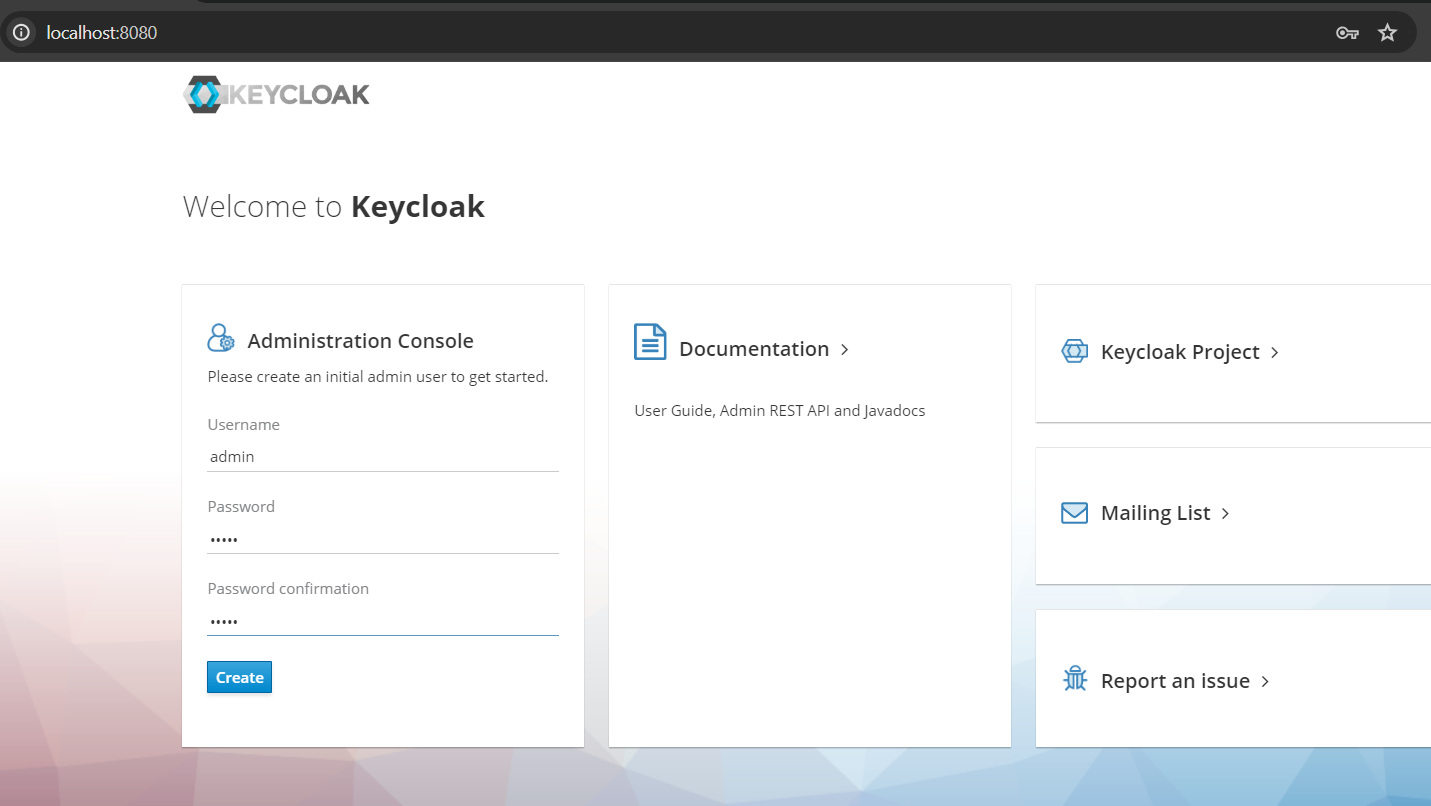Click the chevron next to Report an issue
The height and width of the screenshot is (806, 1431).
1265,681
